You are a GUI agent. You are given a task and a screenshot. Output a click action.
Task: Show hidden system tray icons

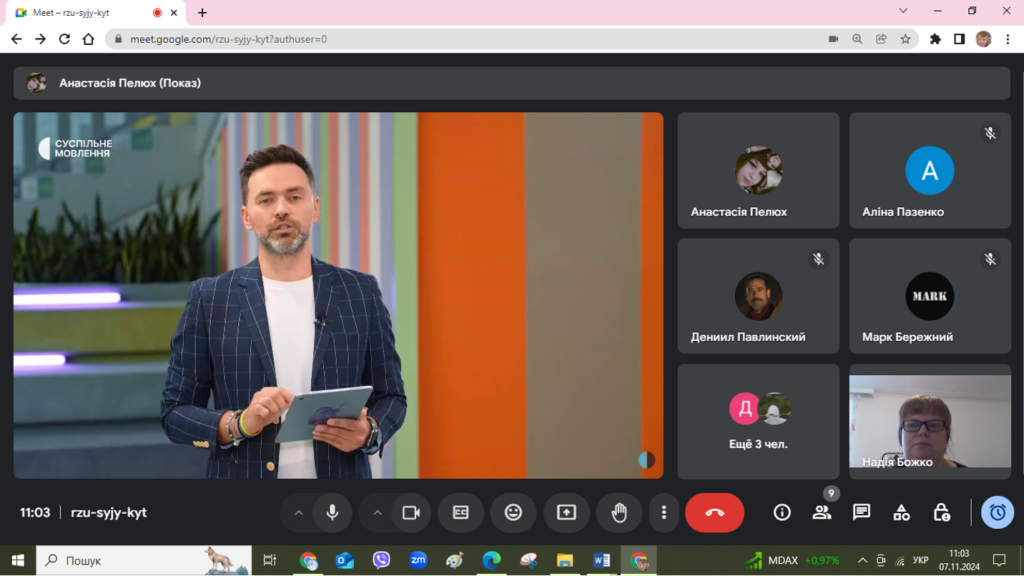[863, 560]
